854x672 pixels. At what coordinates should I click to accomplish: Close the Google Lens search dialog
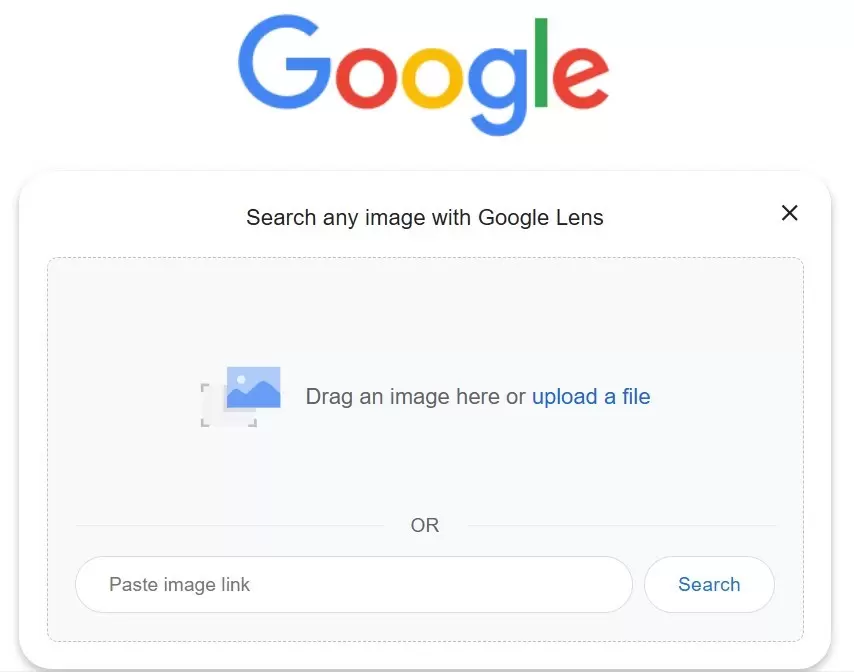[789, 213]
